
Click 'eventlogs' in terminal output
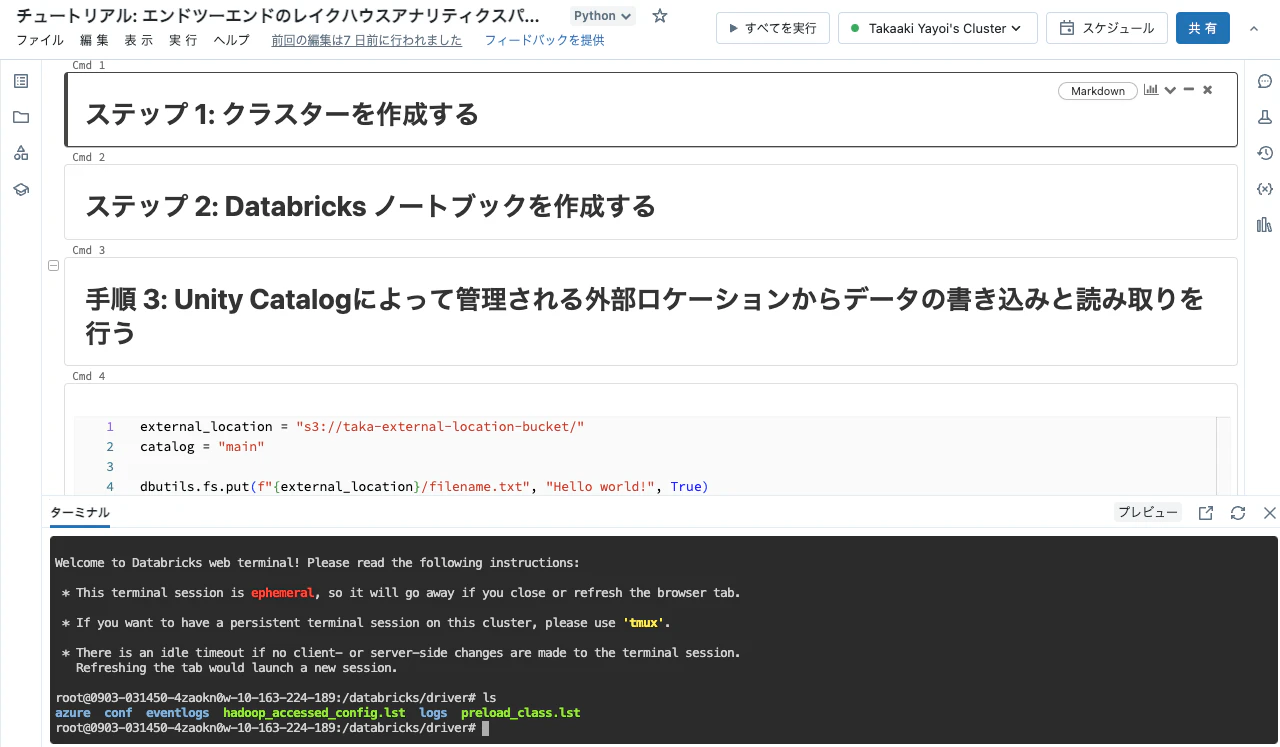[x=178, y=713]
